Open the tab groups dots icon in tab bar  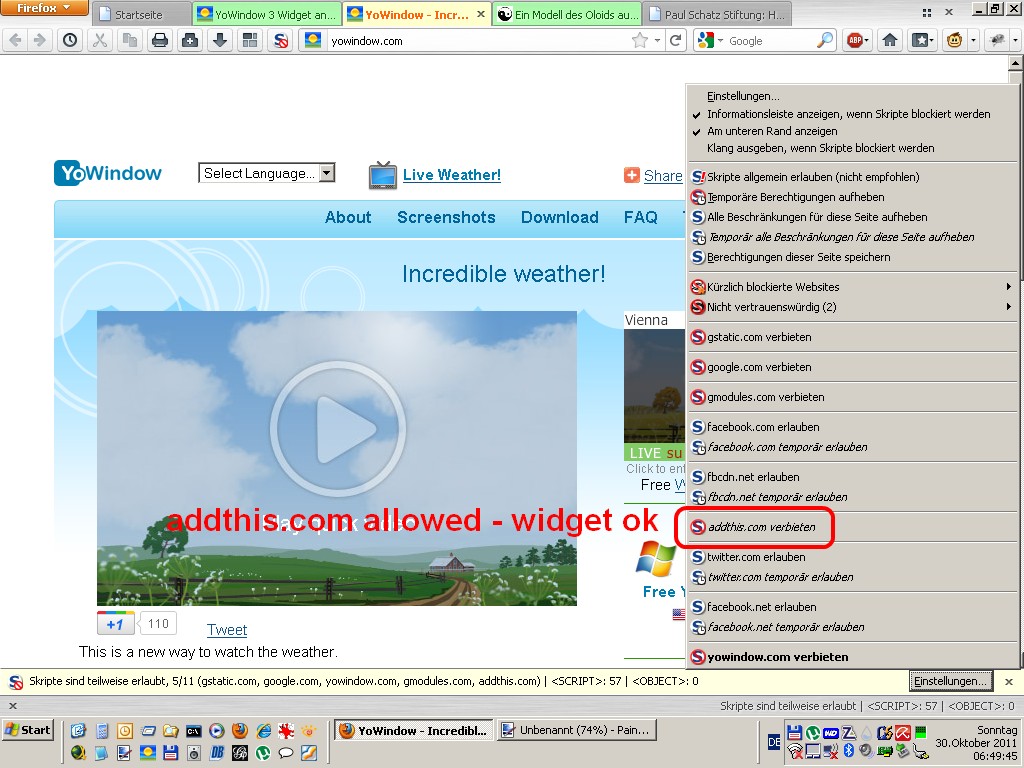click(x=927, y=12)
